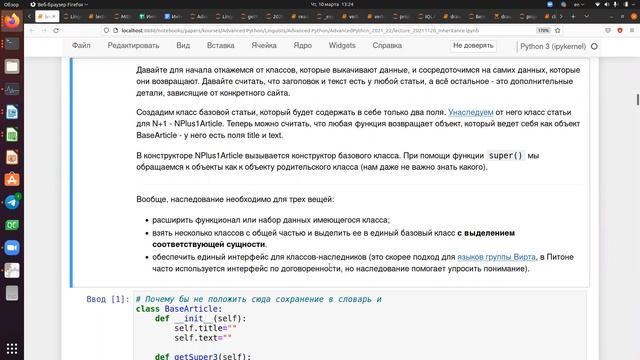Open Zoom from the dock

tap(12, 248)
